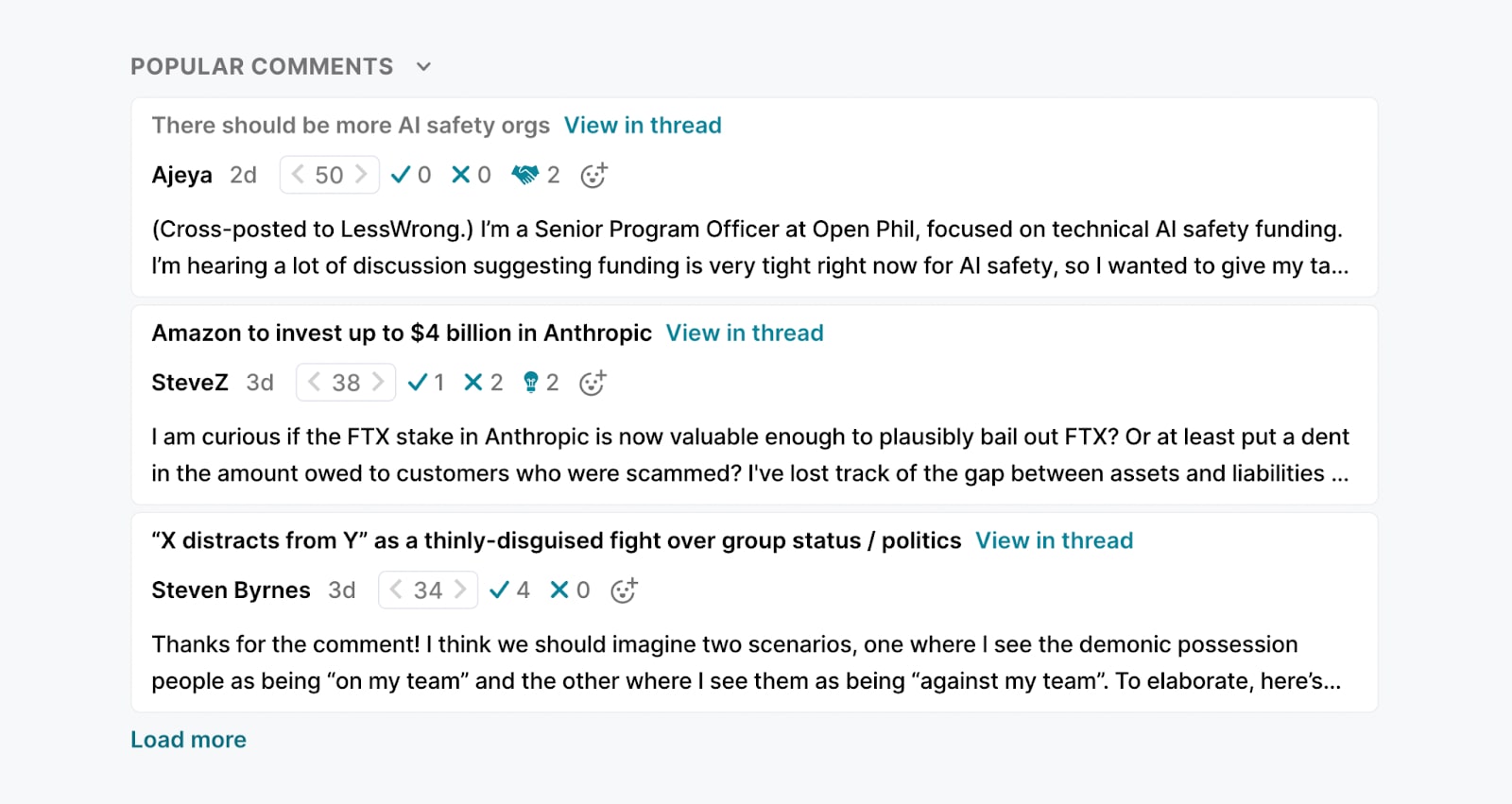Click handshake reaction on Ajeya's comment

point(524,175)
